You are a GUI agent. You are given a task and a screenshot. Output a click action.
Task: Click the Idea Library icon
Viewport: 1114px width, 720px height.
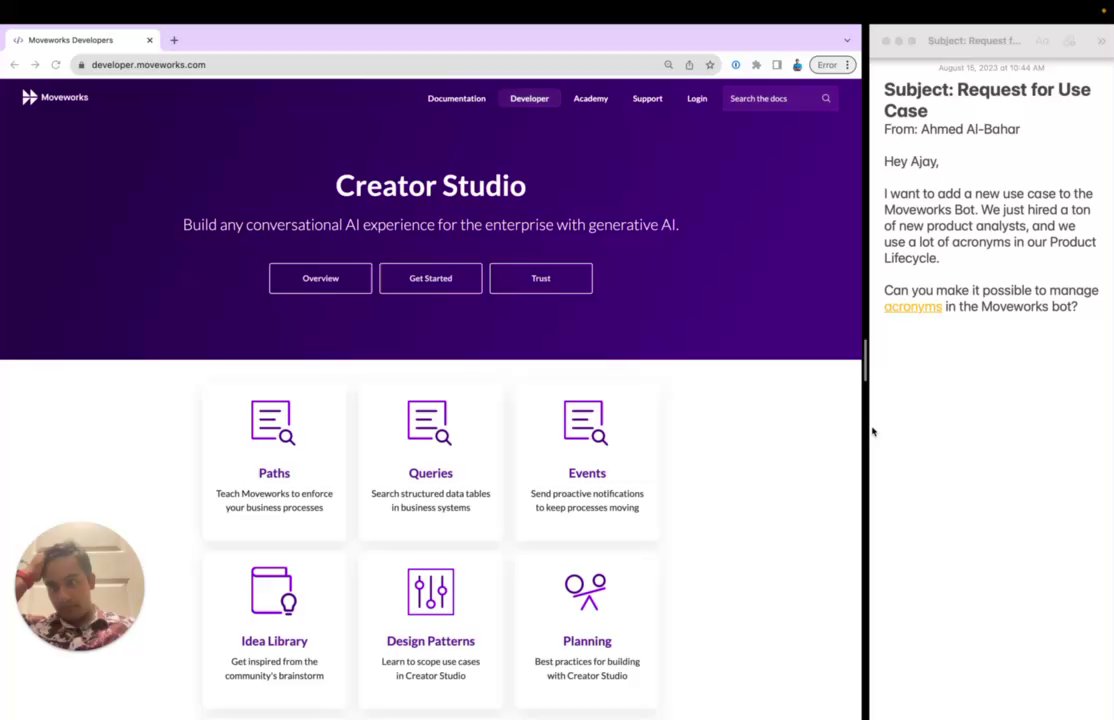pyautogui.click(x=274, y=591)
